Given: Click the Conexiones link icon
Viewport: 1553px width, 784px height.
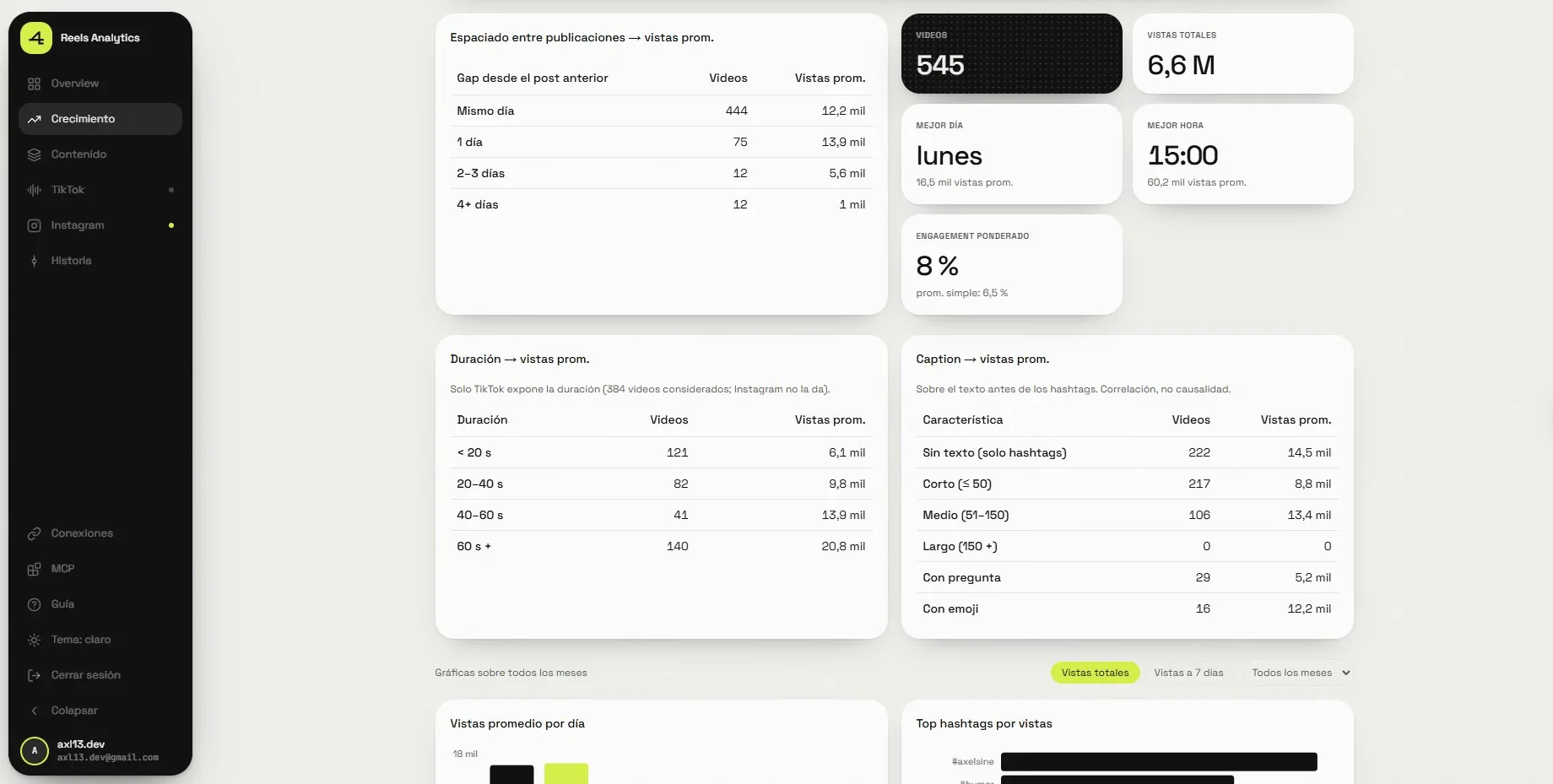Looking at the screenshot, I should tap(34, 533).
